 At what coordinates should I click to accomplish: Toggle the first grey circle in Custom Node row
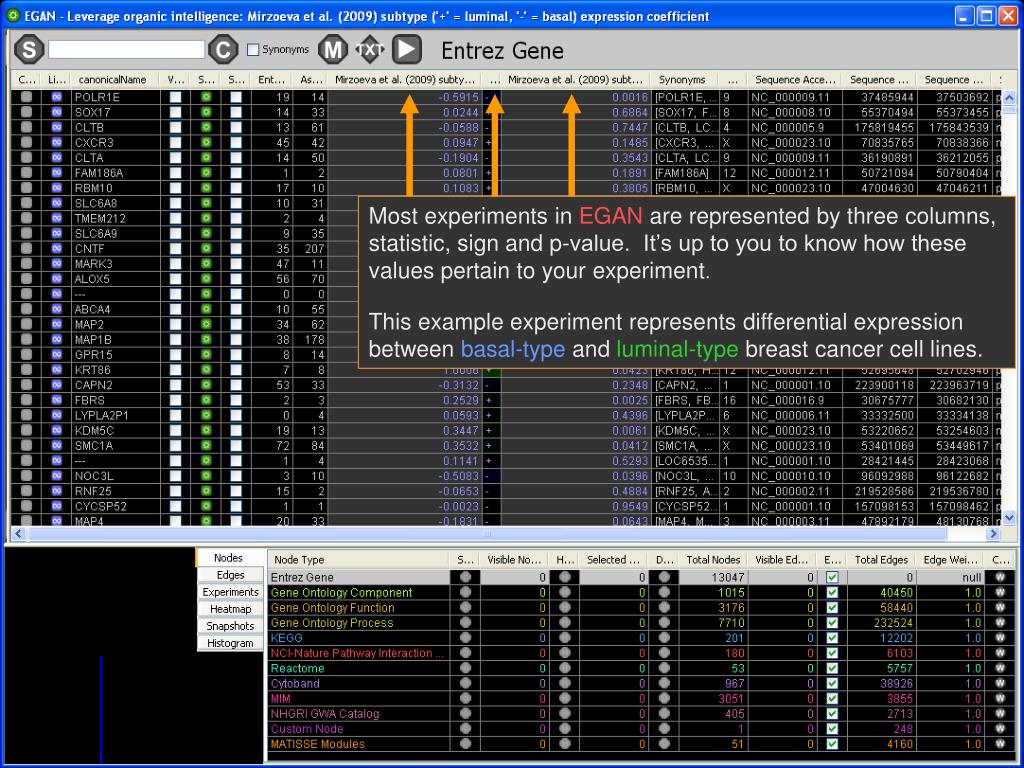pos(466,729)
